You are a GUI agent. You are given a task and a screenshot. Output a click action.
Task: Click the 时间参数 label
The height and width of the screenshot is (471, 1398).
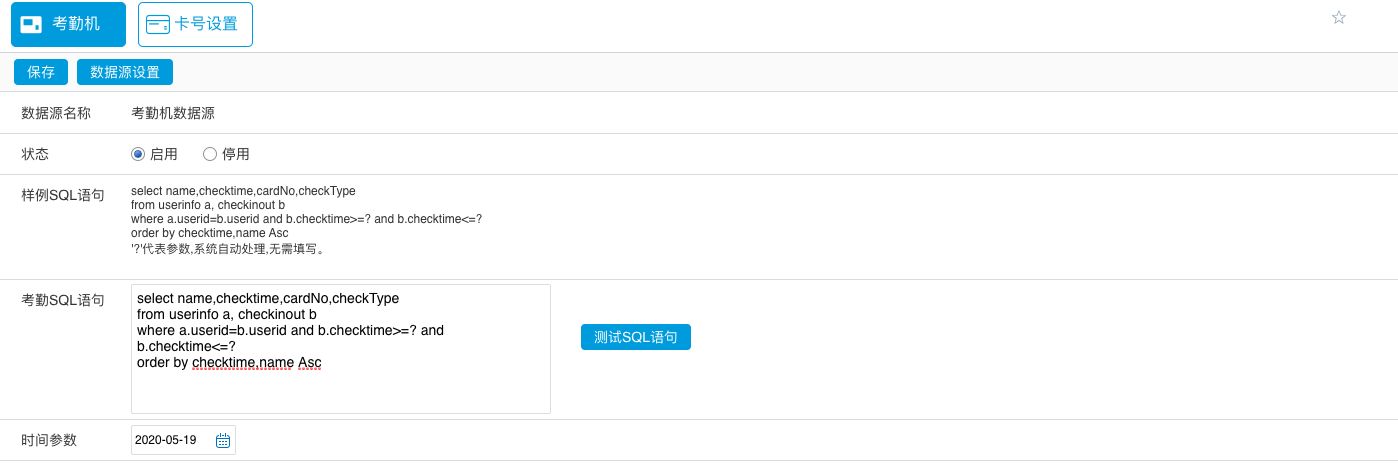coord(49,439)
